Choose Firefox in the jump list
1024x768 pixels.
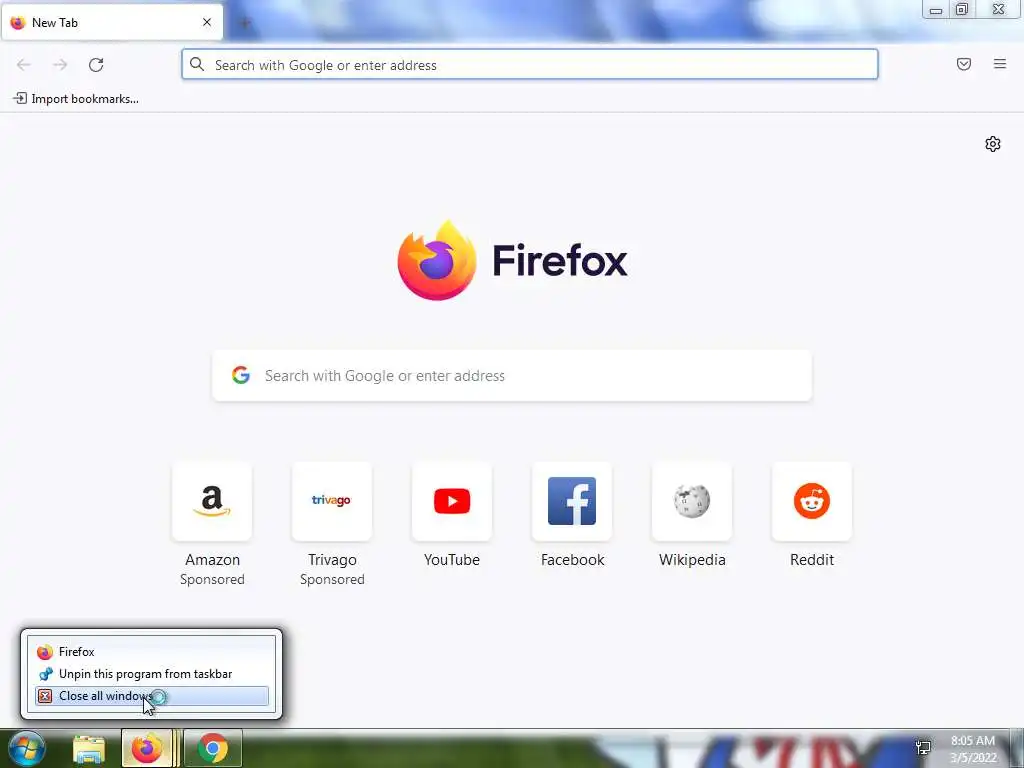[152, 652]
